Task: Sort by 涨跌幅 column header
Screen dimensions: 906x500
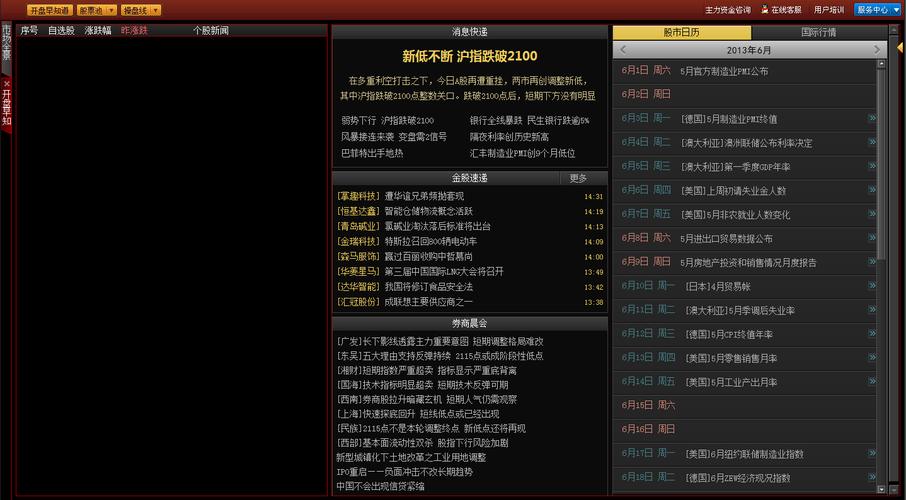Action: (x=98, y=30)
